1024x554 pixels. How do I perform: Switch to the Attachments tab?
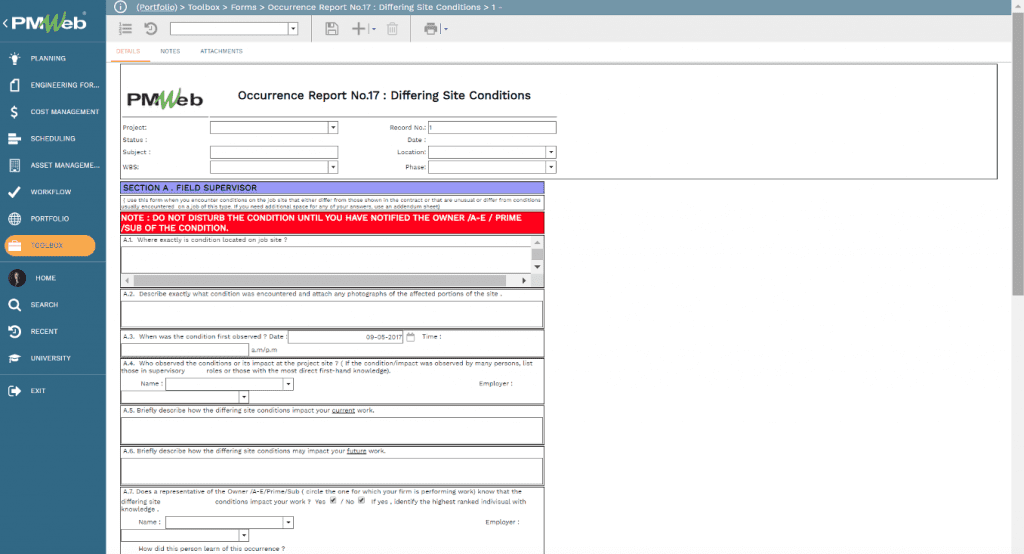pyautogui.click(x=221, y=51)
